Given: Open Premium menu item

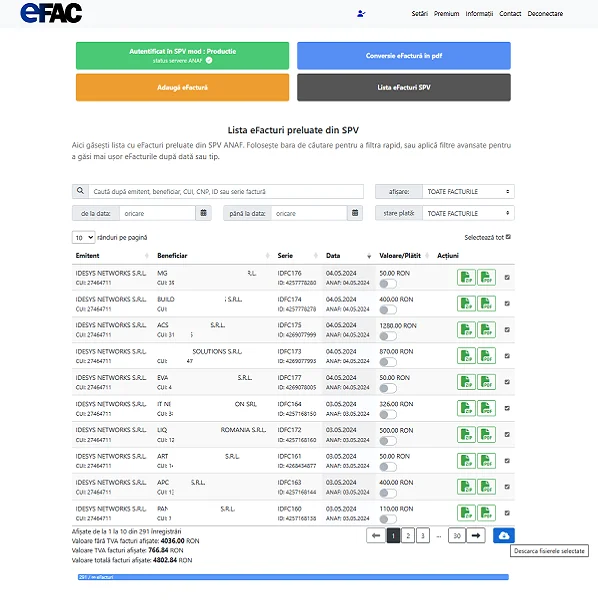Looking at the screenshot, I should coord(447,14).
